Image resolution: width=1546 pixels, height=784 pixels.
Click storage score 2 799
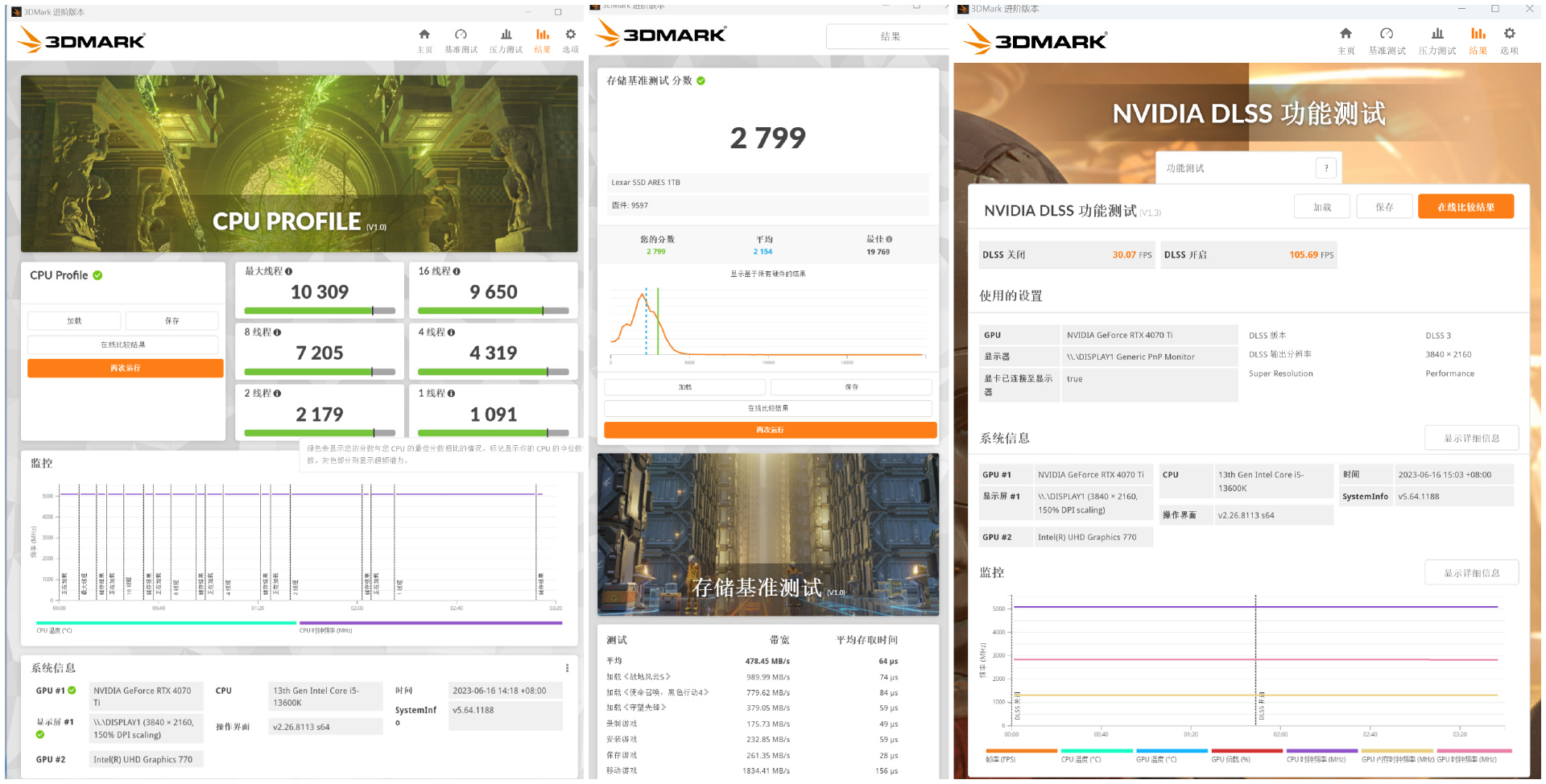[x=768, y=138]
